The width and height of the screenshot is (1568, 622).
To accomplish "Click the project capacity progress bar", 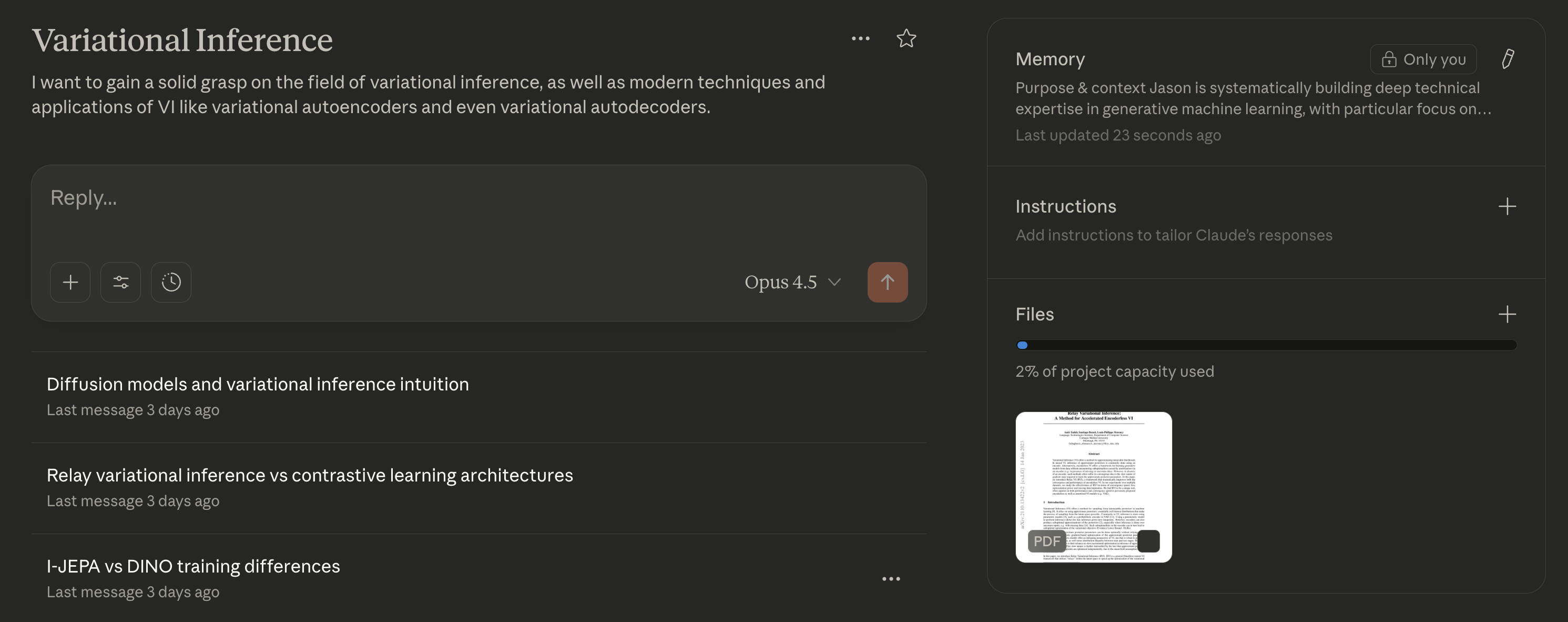I will pos(1266,345).
